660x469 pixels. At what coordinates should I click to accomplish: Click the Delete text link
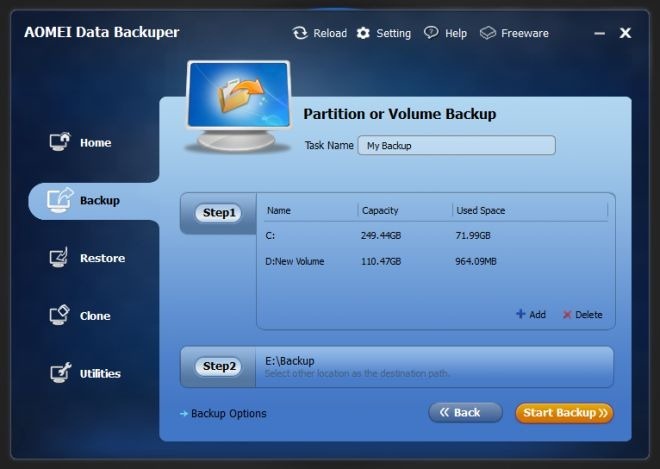pyautogui.click(x=589, y=314)
